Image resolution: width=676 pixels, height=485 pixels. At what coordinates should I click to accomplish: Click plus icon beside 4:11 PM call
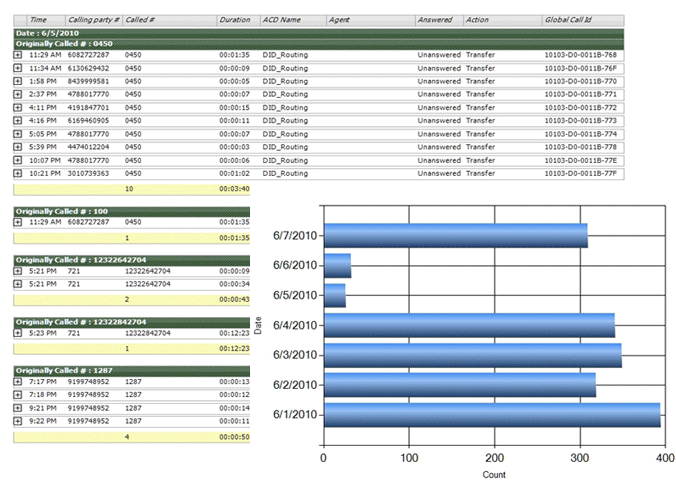point(18,107)
